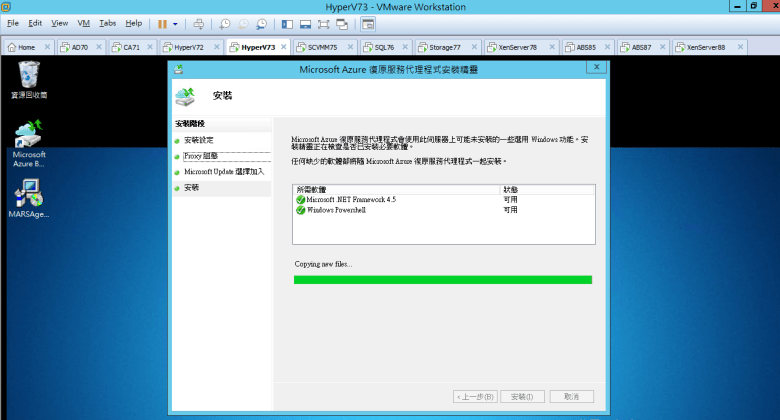
Task: Click the take snapshot clock icon
Action: click(225, 23)
